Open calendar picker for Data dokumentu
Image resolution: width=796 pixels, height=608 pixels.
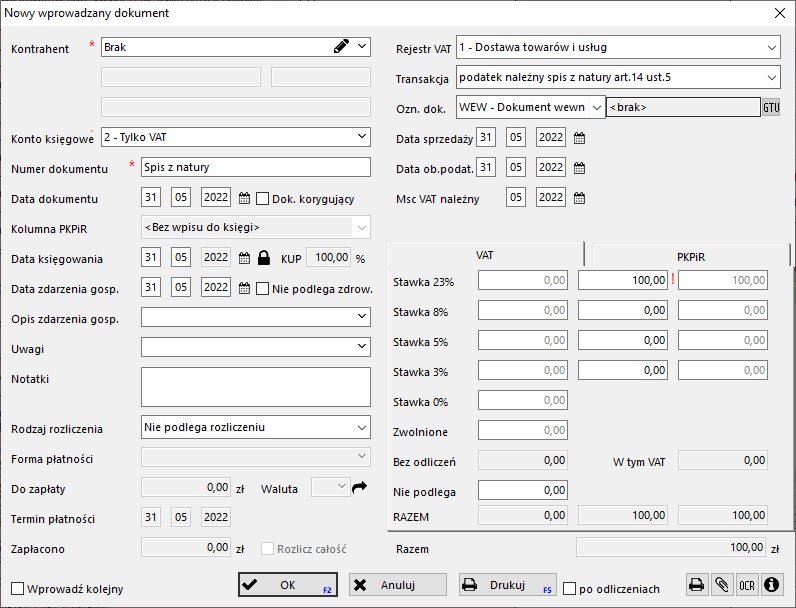coord(244,198)
